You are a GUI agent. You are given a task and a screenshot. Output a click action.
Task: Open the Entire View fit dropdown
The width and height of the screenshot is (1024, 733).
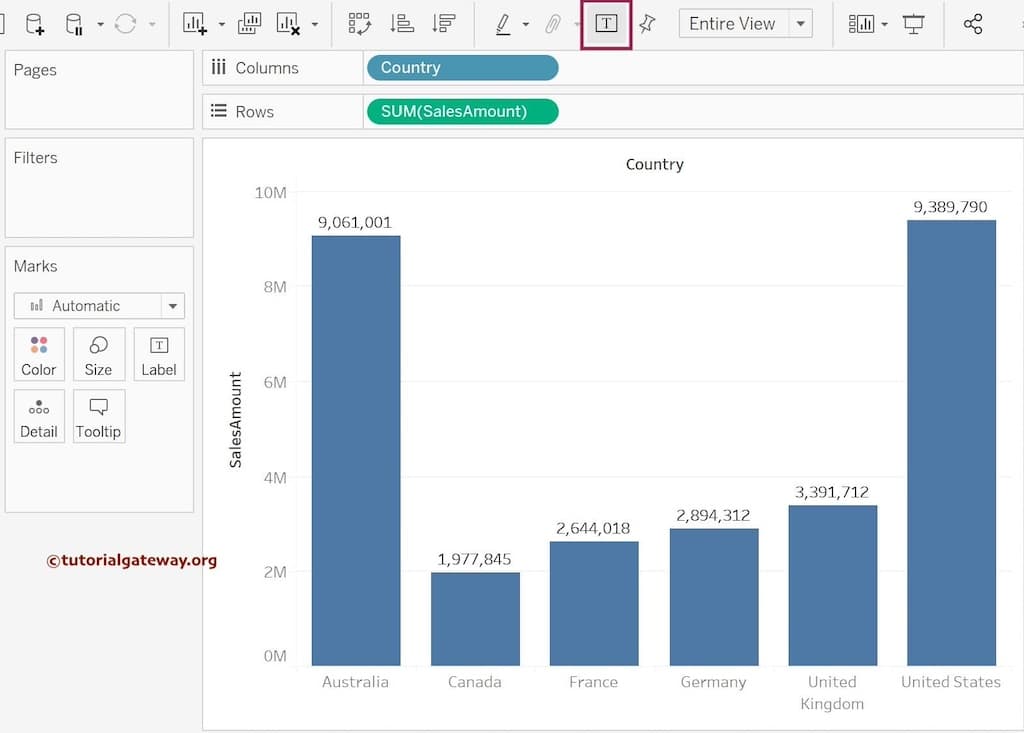[800, 24]
